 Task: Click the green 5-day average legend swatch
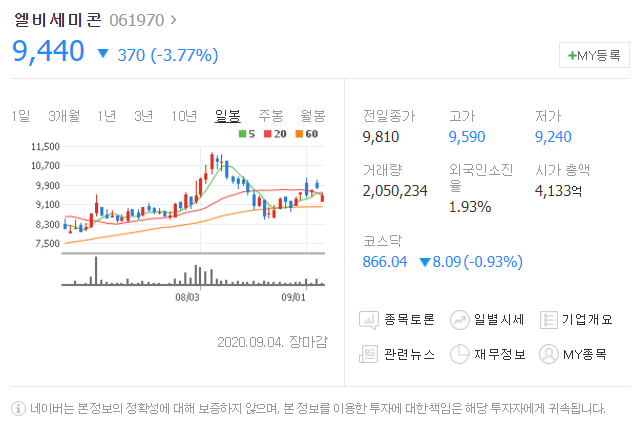click(243, 134)
